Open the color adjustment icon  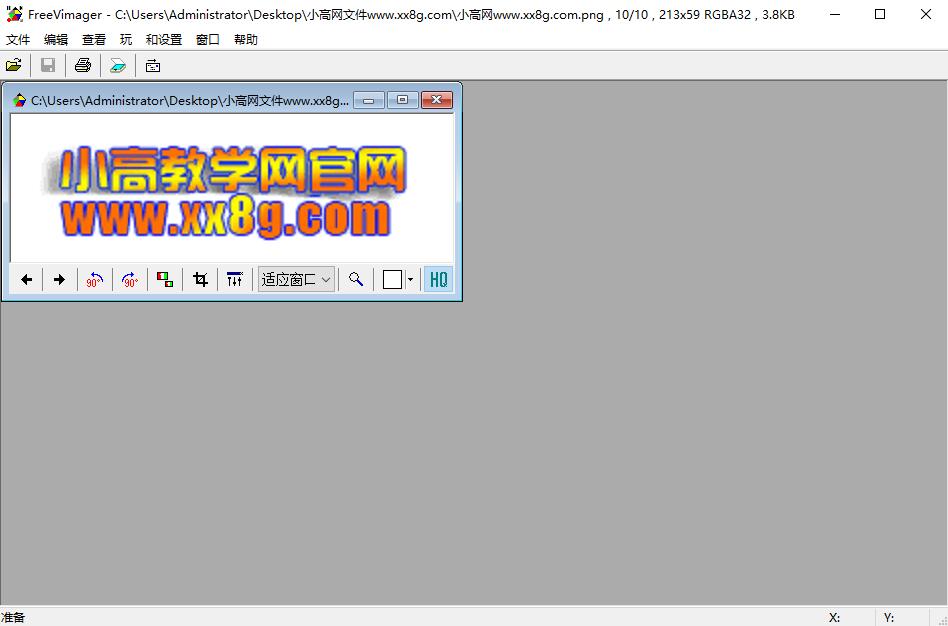point(164,279)
